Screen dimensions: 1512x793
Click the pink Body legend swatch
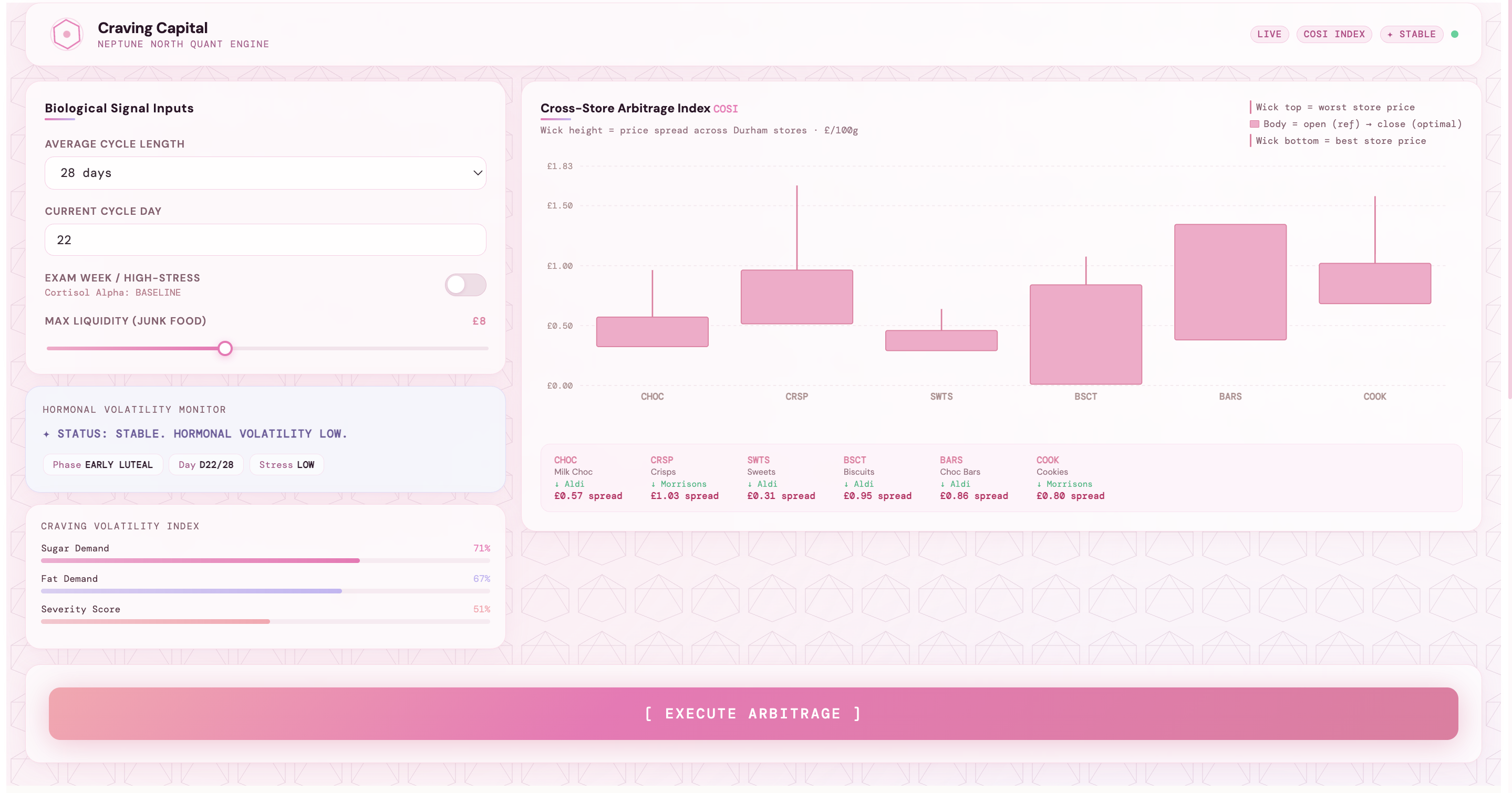tap(1255, 124)
